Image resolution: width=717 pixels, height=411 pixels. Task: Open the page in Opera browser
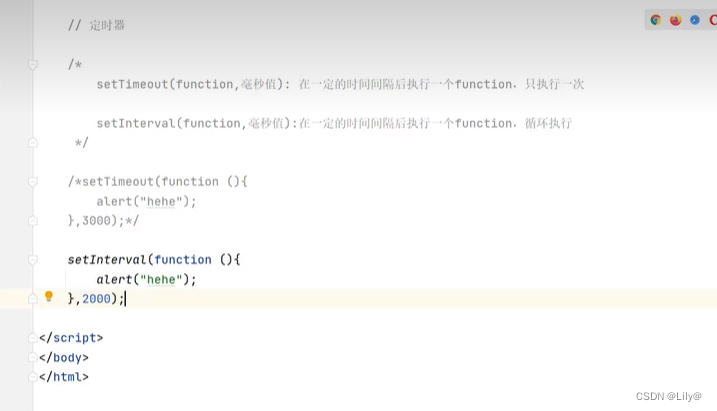pyautogui.click(x=713, y=20)
